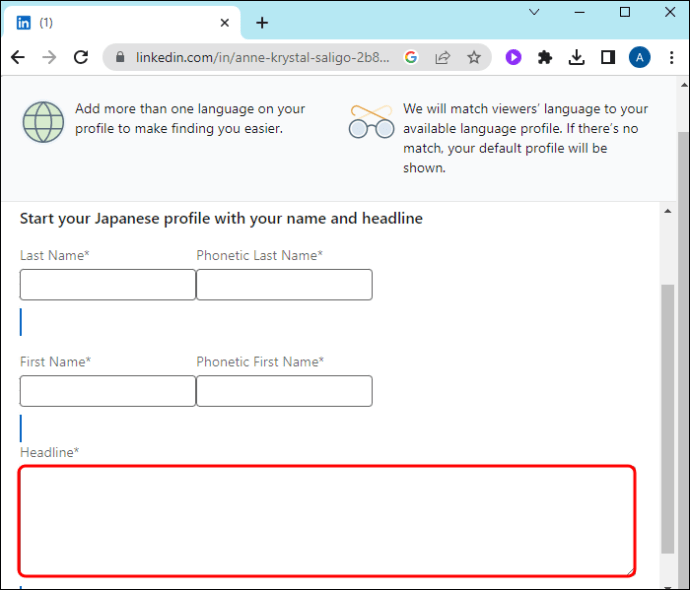Click the 'Phonetic Last Name*' label
This screenshot has height=590, width=690.
coord(260,255)
